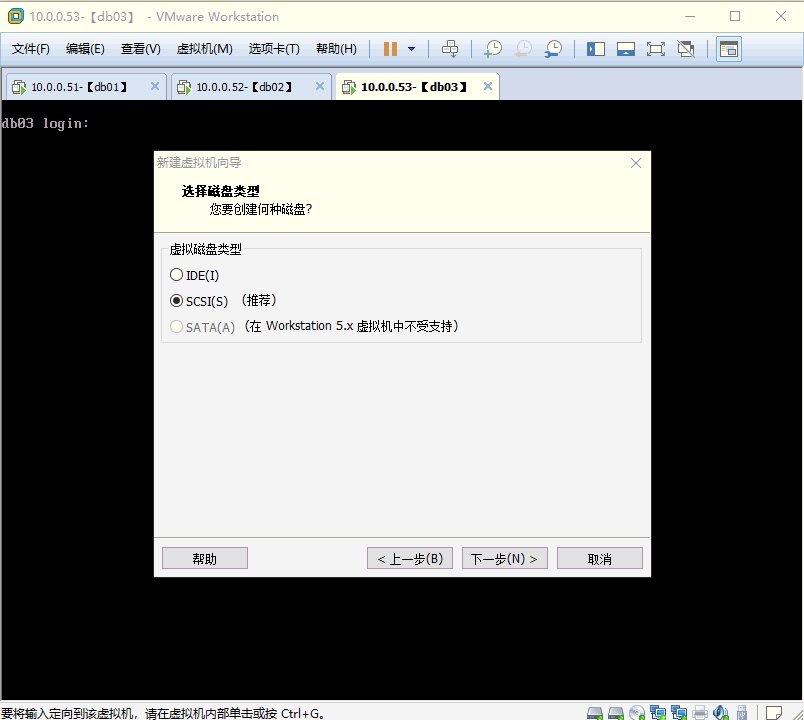Close the 10.0.0.53 db03 tab

tap(488, 87)
